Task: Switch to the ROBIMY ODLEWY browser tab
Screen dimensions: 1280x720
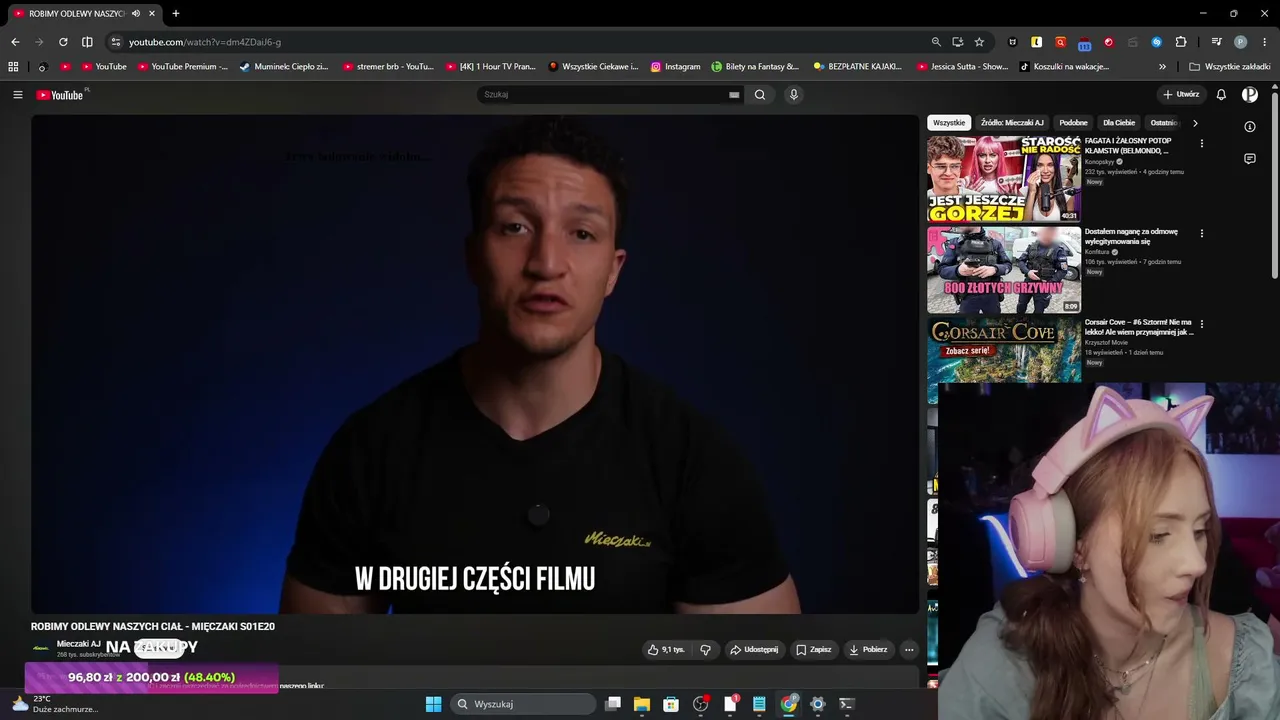Action: click(86, 14)
